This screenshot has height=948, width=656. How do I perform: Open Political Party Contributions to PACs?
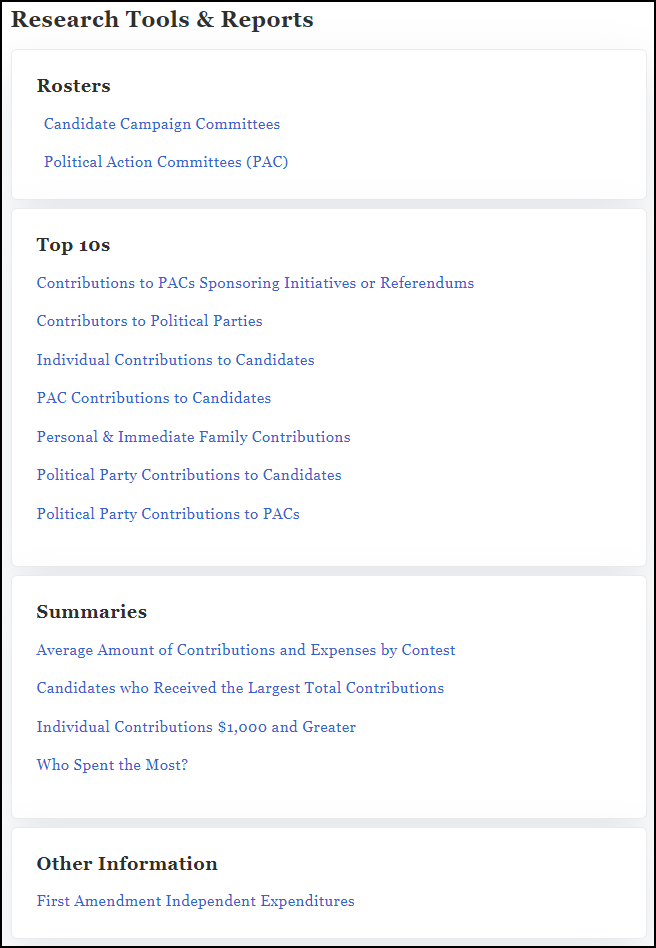[168, 514]
